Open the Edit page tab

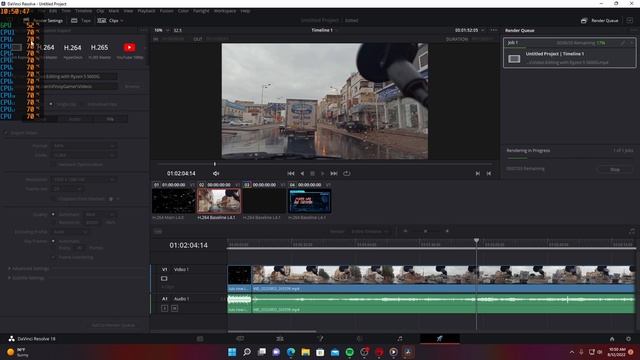280,339
